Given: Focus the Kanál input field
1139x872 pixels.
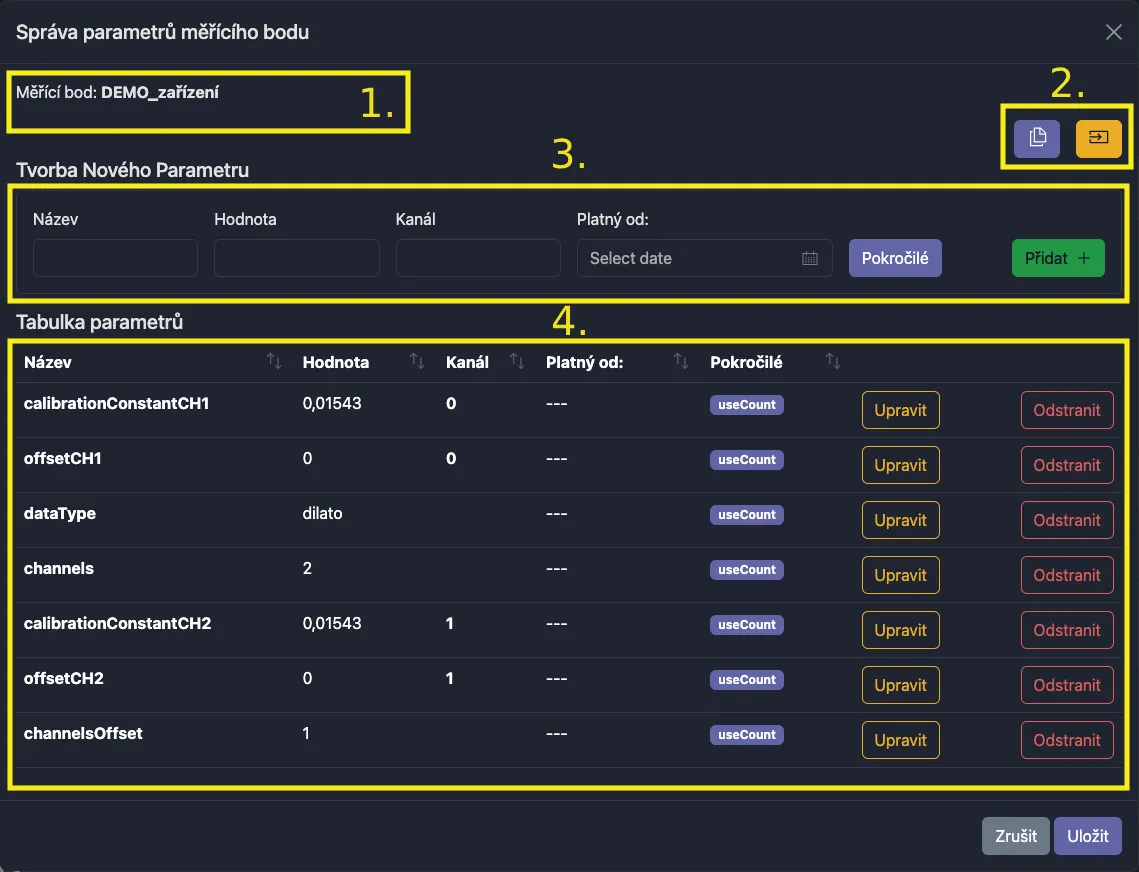Looking at the screenshot, I should click(478, 258).
